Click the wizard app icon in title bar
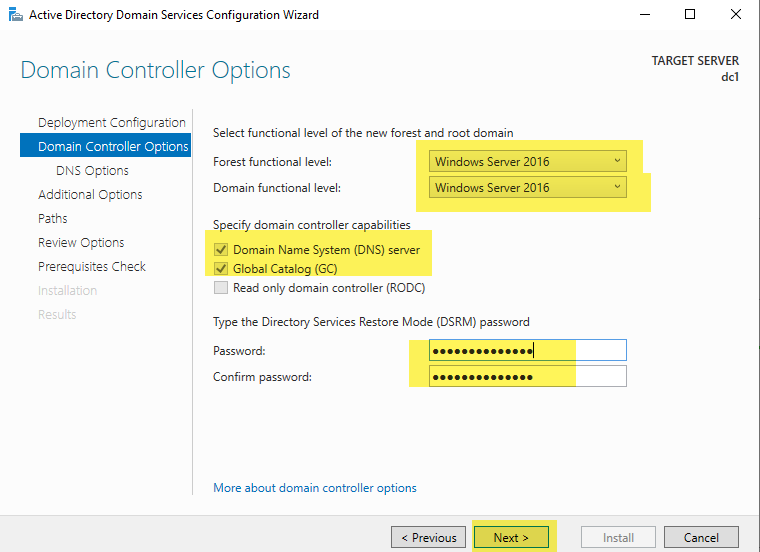 coord(16,15)
